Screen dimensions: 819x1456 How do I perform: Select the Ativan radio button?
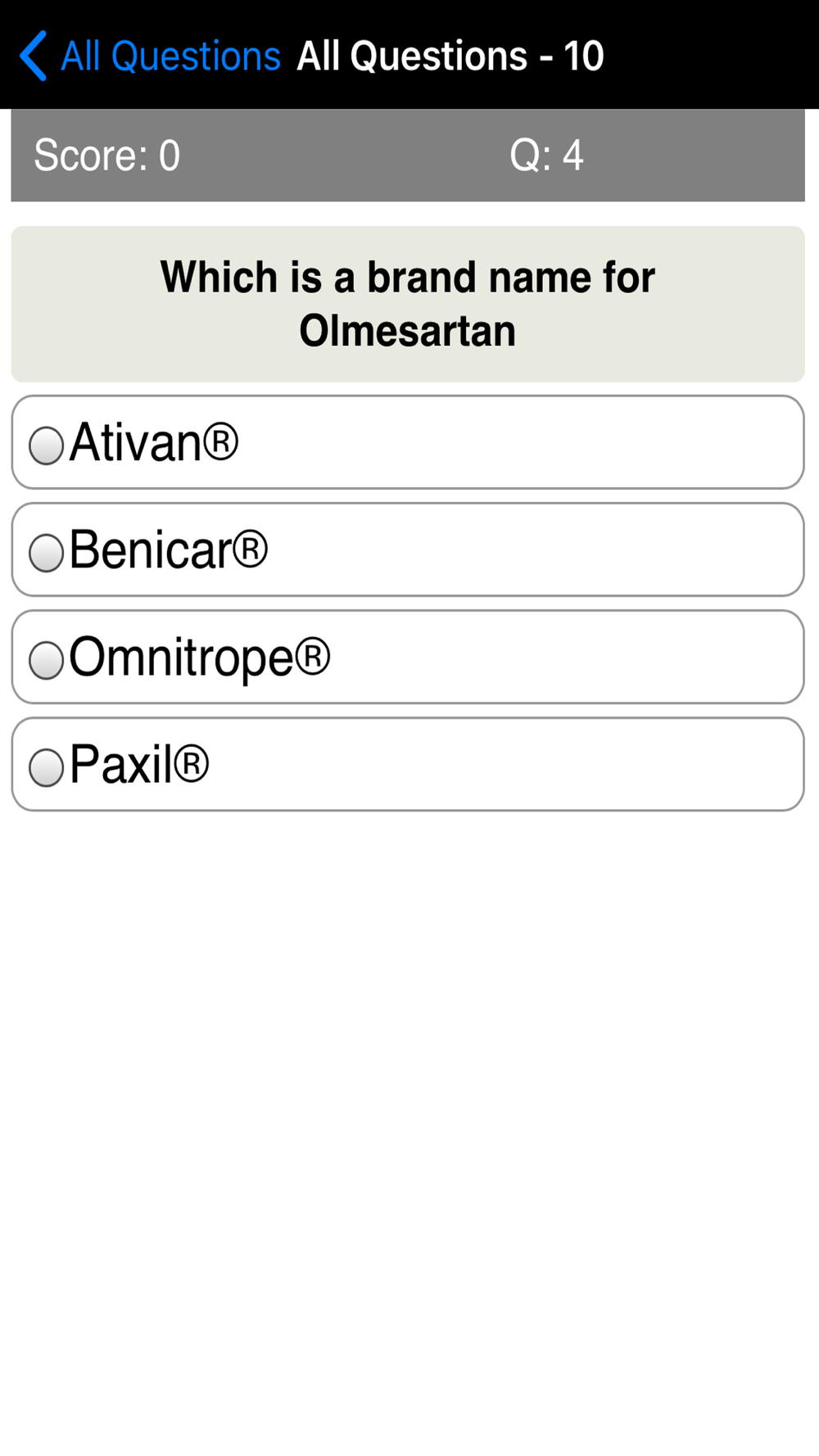pyautogui.click(x=46, y=445)
